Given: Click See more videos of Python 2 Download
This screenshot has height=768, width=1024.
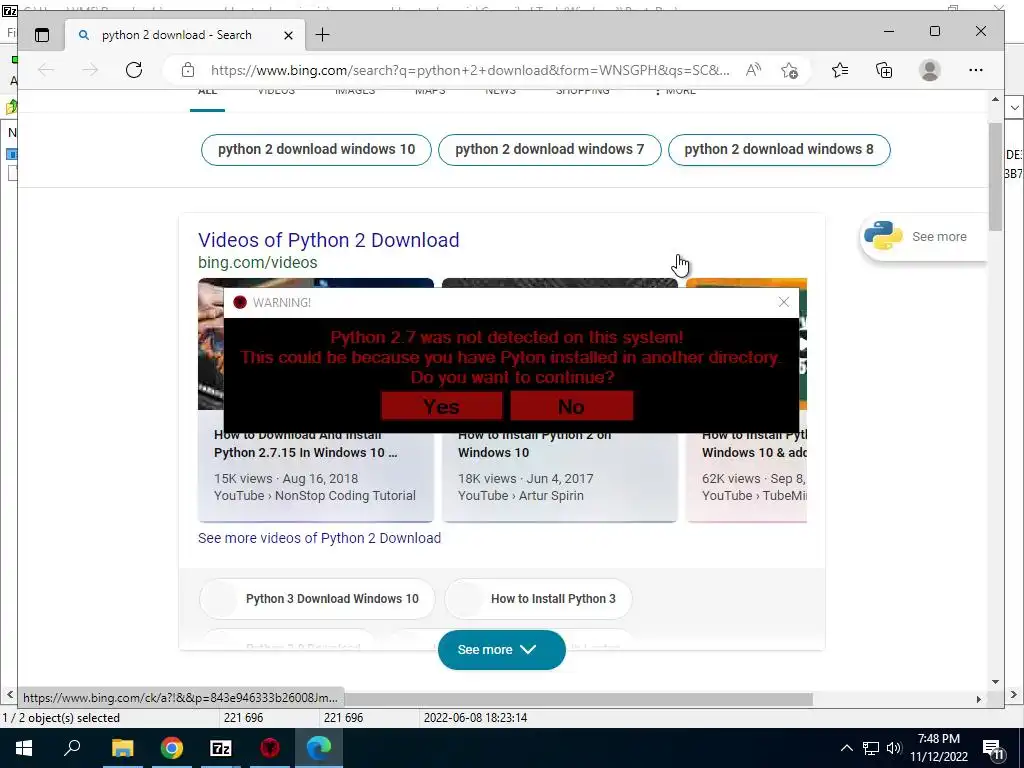Looking at the screenshot, I should click(319, 538).
